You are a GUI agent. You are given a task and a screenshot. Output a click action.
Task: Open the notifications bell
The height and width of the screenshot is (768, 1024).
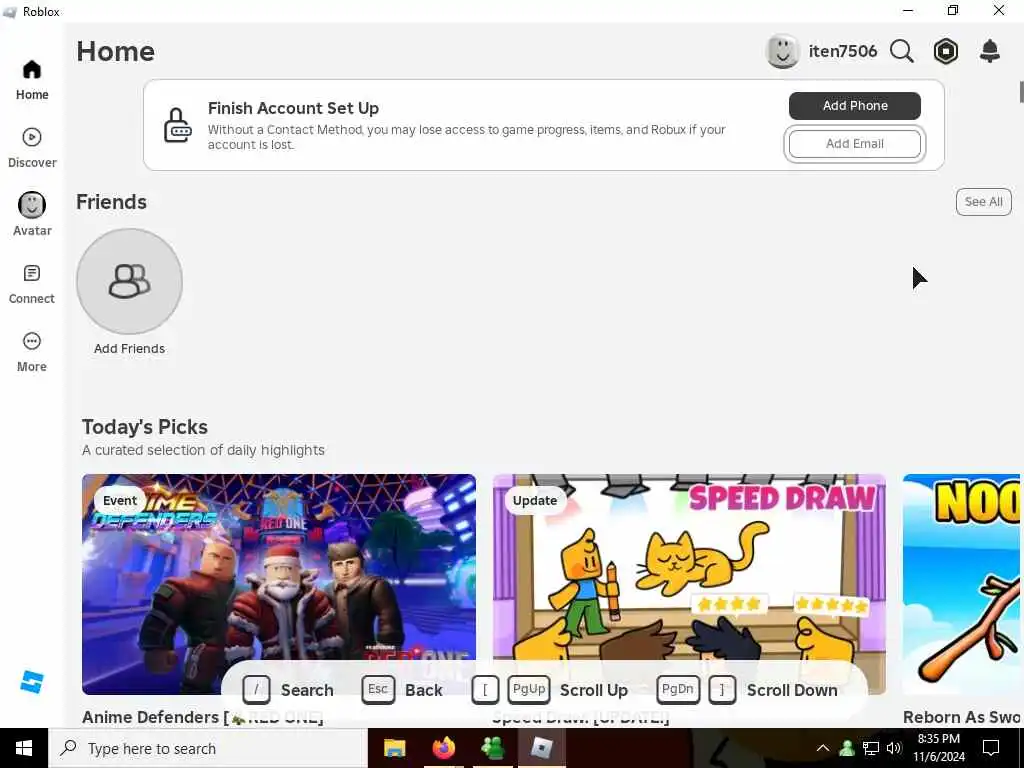coord(990,51)
